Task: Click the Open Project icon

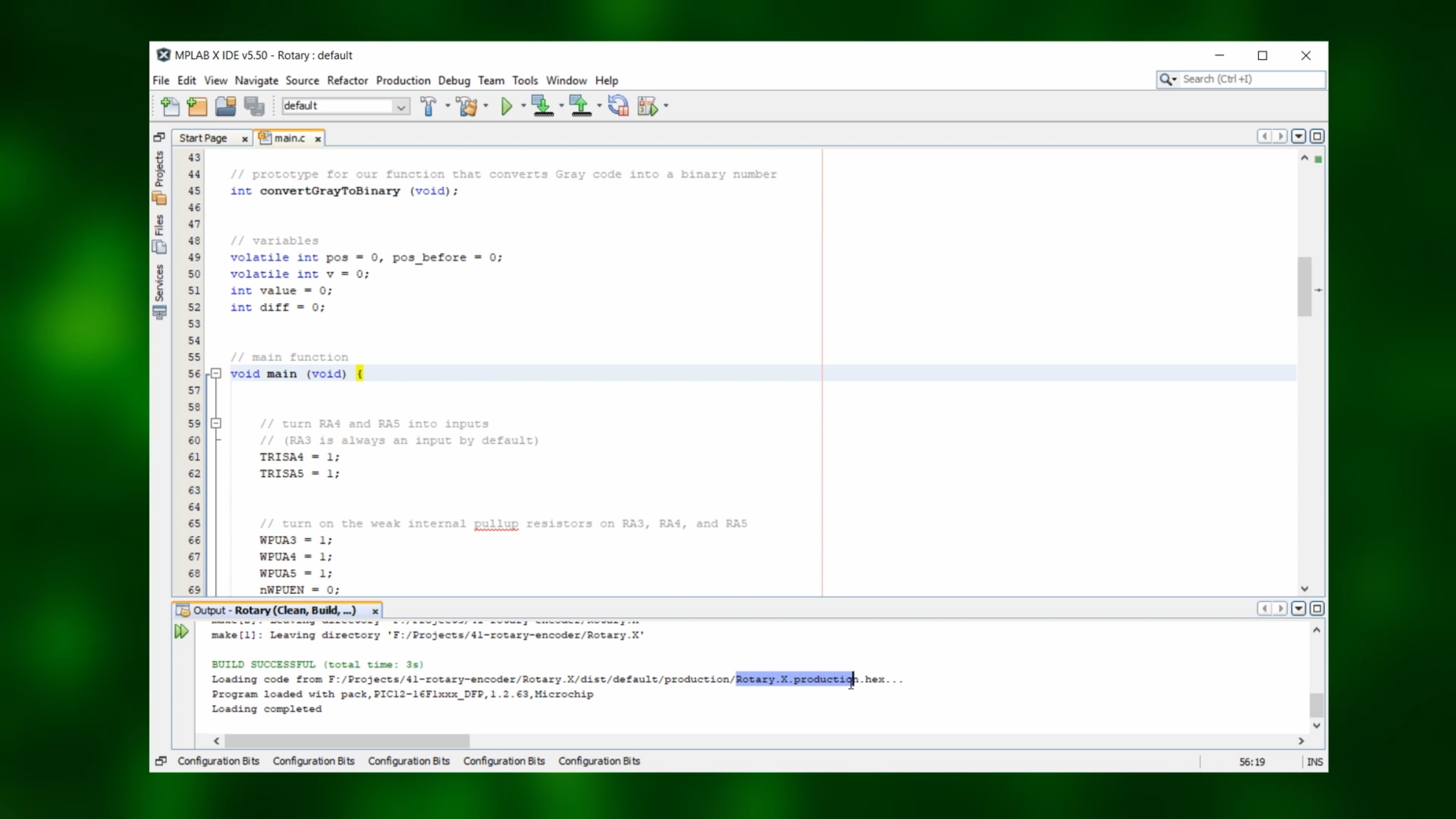Action: pos(226,106)
